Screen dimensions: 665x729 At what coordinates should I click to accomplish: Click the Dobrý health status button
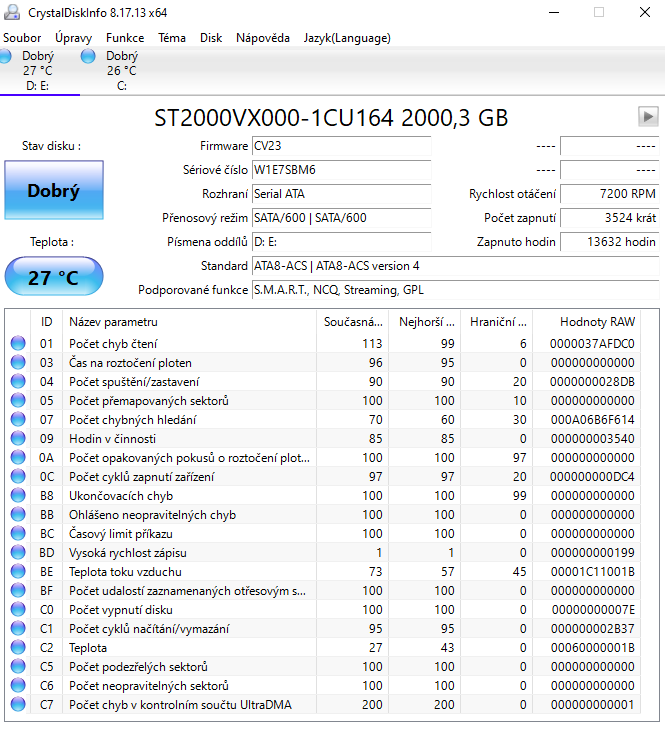tap(53, 190)
